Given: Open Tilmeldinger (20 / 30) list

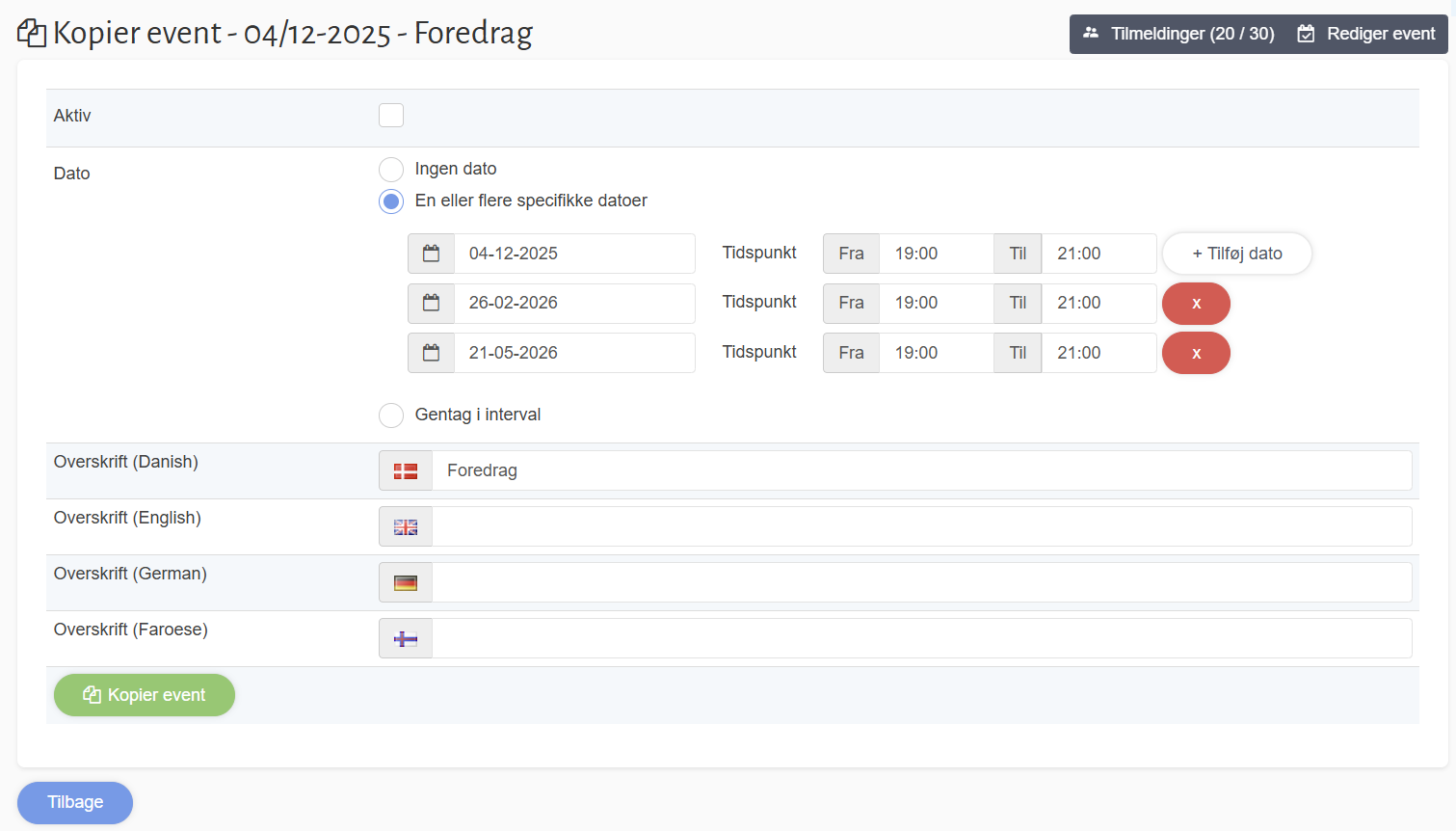Looking at the screenshot, I should coord(1178,34).
